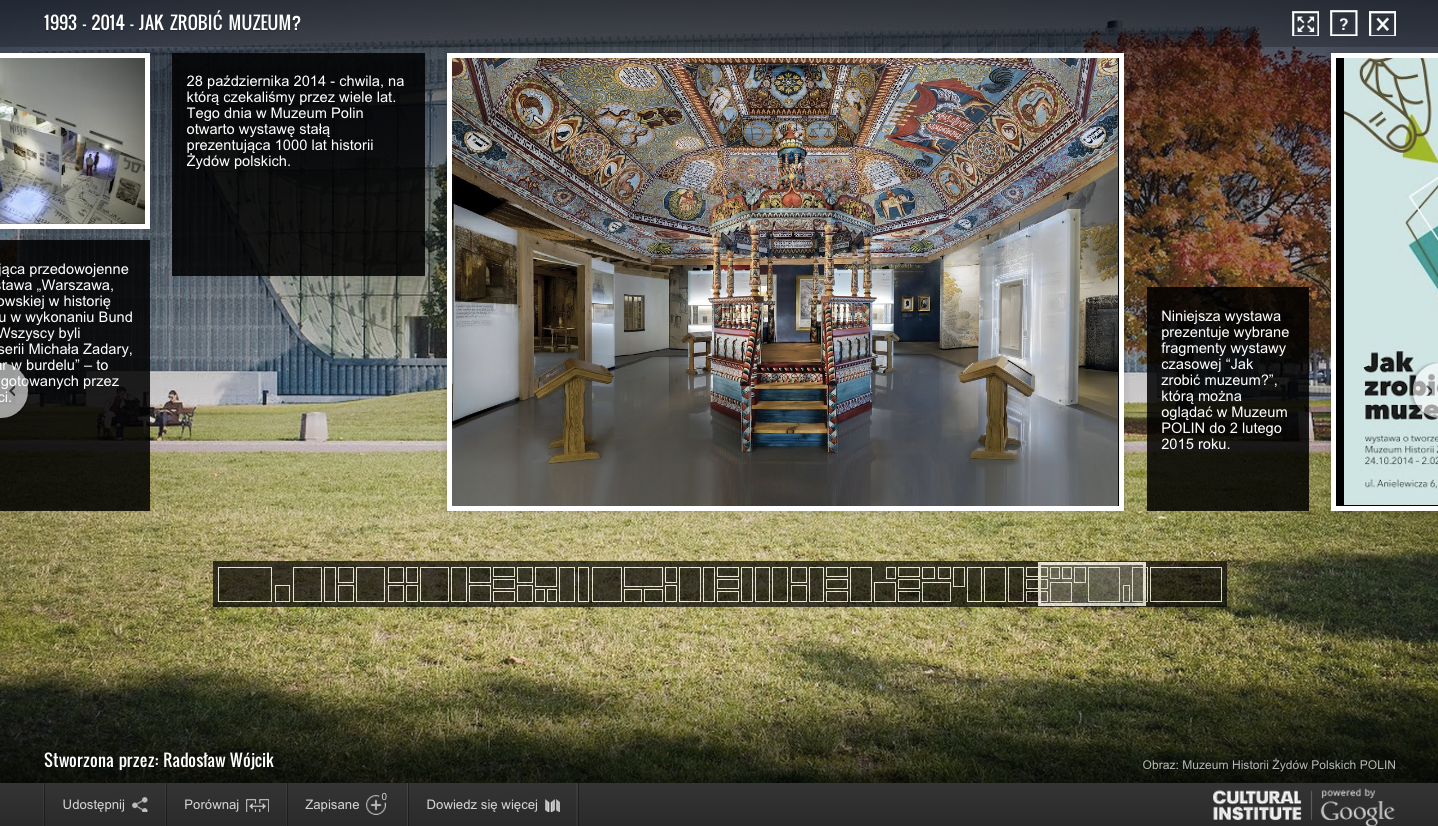
Task: Click the highlighted viewport in timeline strip
Action: (1092, 584)
